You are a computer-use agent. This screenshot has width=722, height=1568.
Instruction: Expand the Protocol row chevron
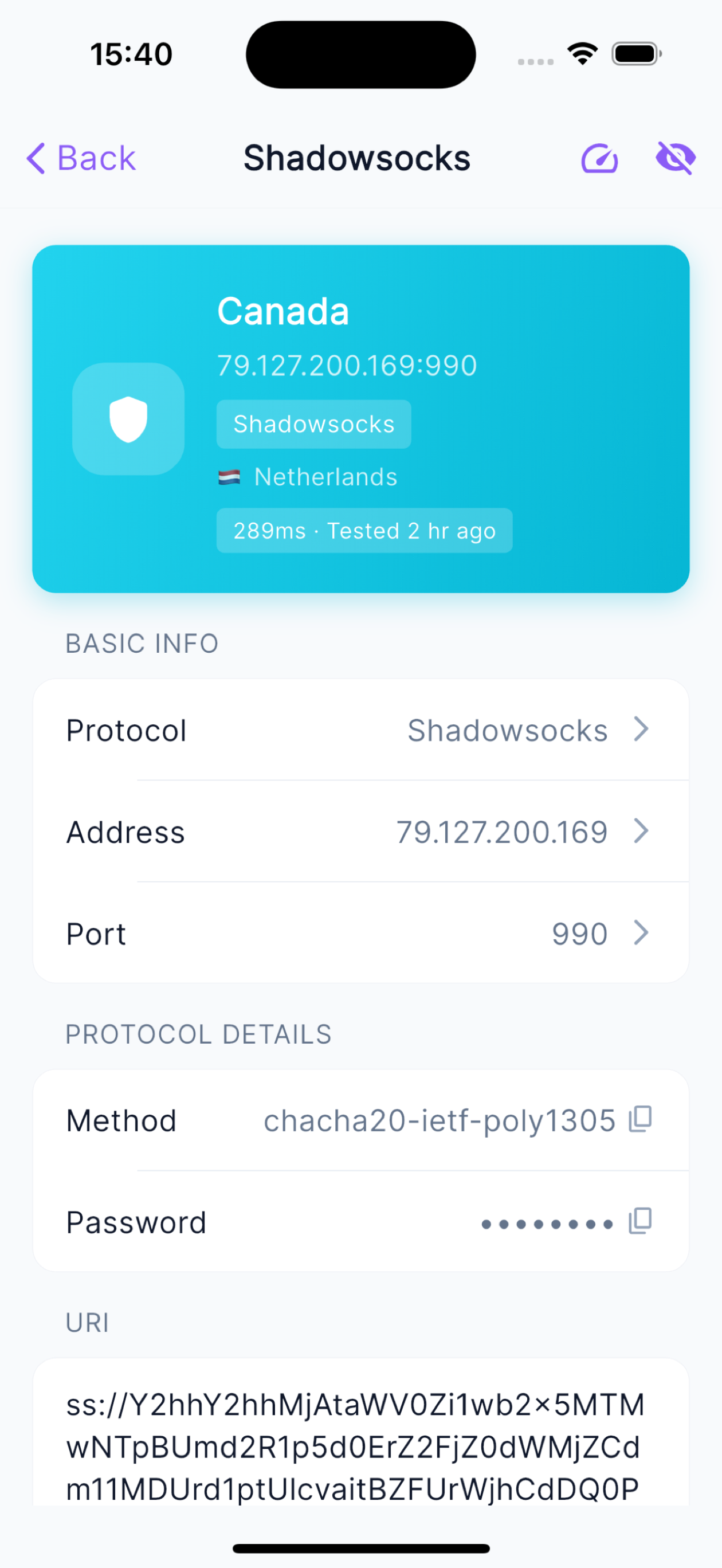click(641, 729)
